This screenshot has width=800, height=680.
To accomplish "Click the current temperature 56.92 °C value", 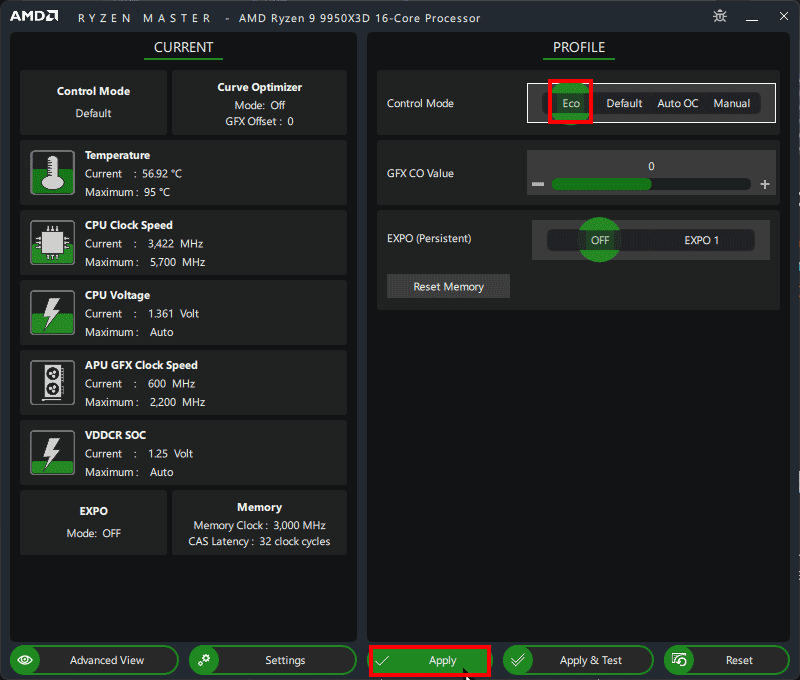I will tap(162, 173).
